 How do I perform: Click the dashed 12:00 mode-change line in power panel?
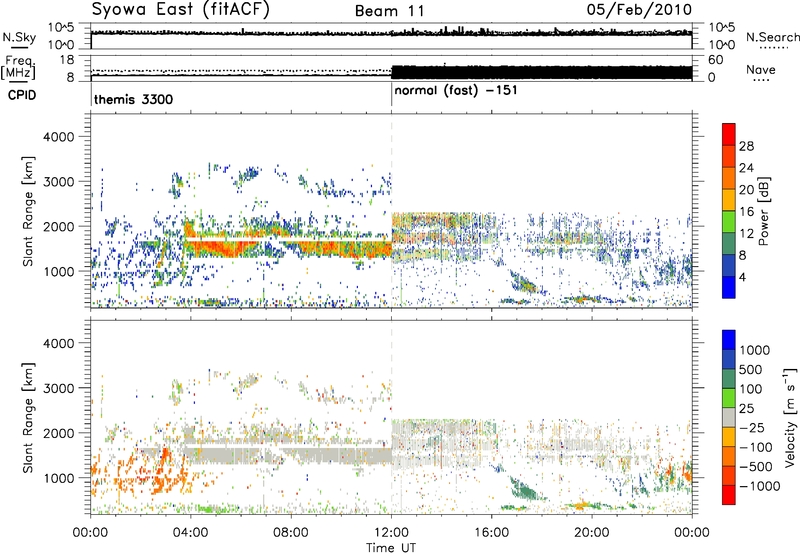click(392, 210)
